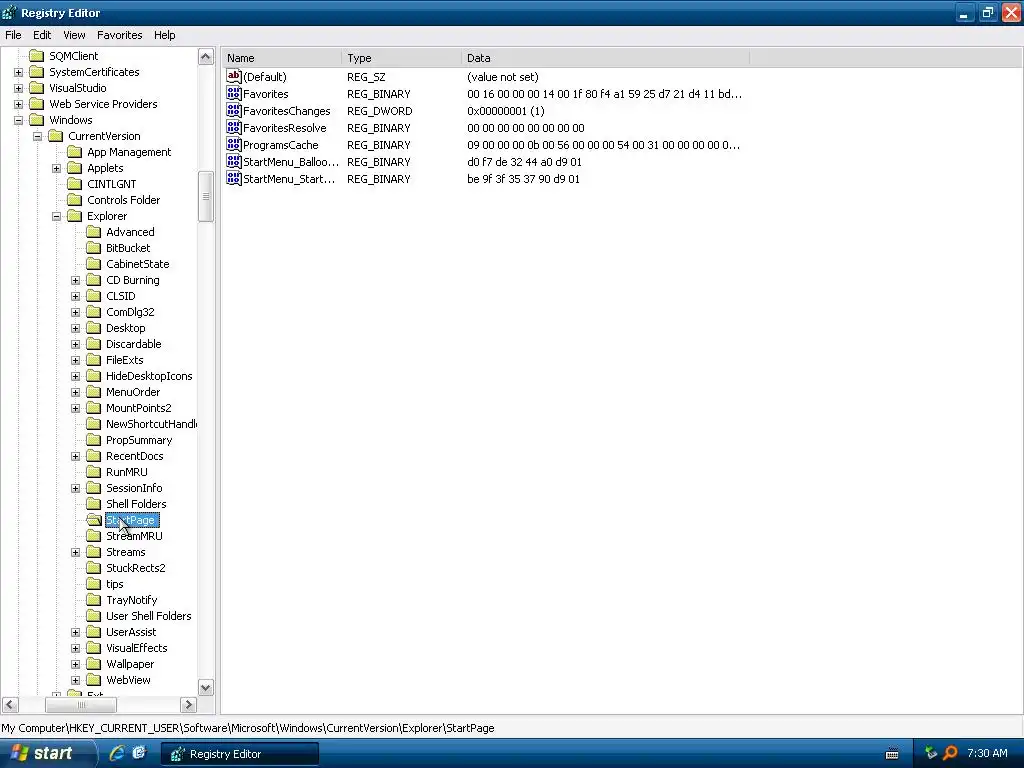Click the second quick launch icon

tap(139, 753)
